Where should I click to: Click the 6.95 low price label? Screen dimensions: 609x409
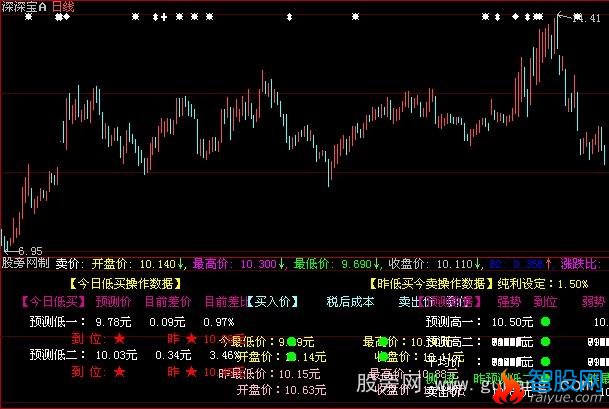coord(30,251)
